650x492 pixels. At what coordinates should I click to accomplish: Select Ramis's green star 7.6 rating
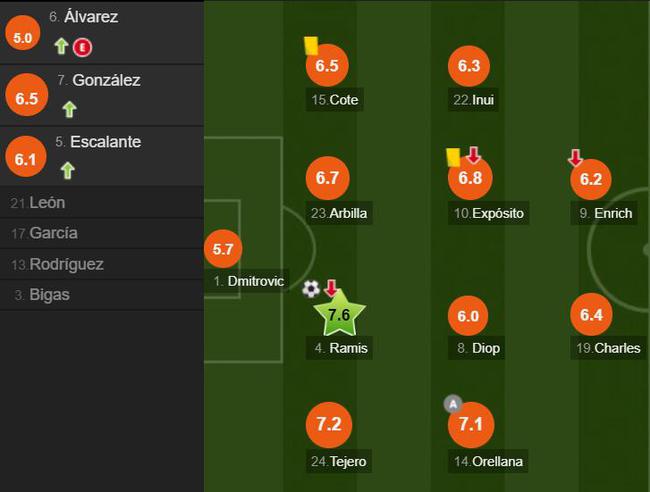coord(340,314)
